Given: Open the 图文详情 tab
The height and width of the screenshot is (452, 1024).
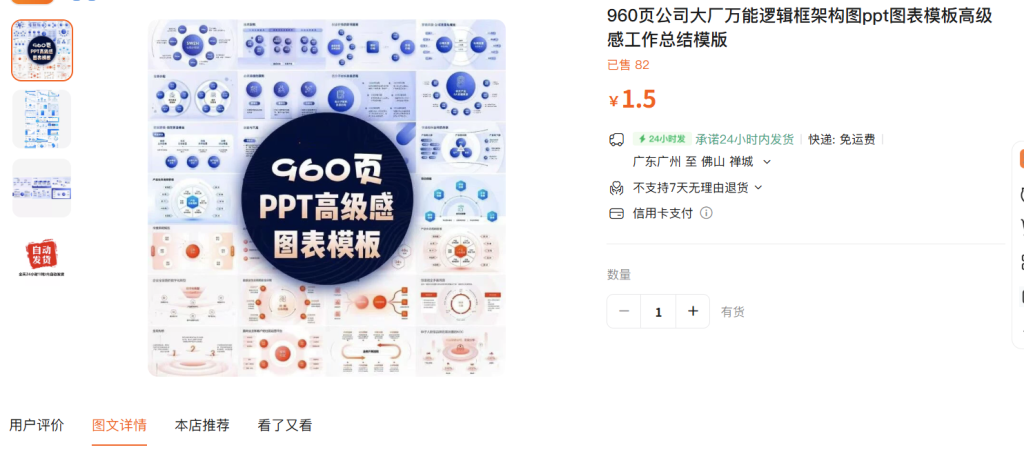Looking at the screenshot, I should (x=120, y=426).
